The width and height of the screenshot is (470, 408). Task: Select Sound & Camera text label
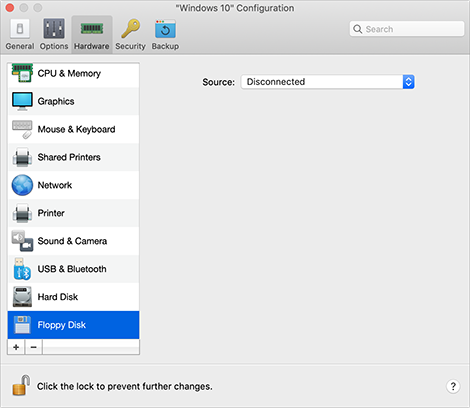[72, 241]
